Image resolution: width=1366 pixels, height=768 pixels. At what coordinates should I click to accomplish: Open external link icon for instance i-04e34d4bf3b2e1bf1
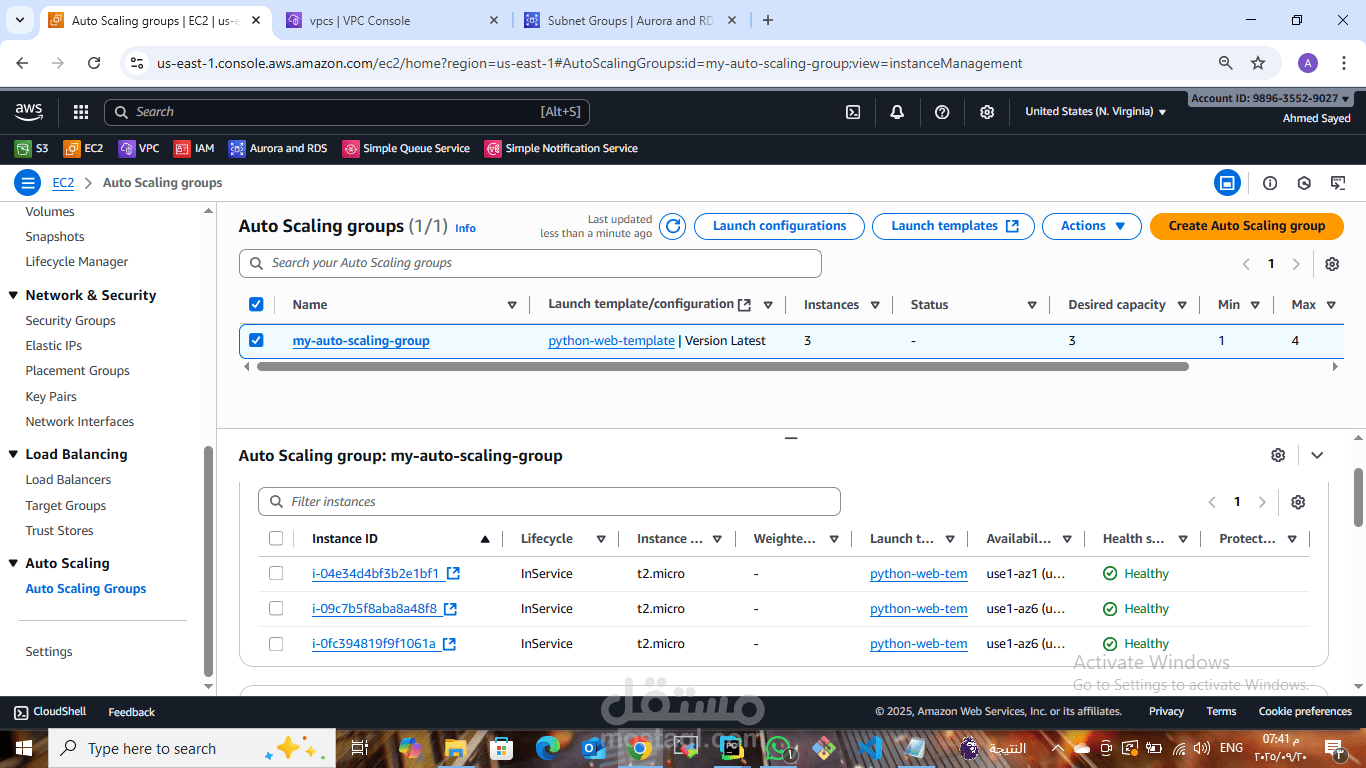click(453, 574)
